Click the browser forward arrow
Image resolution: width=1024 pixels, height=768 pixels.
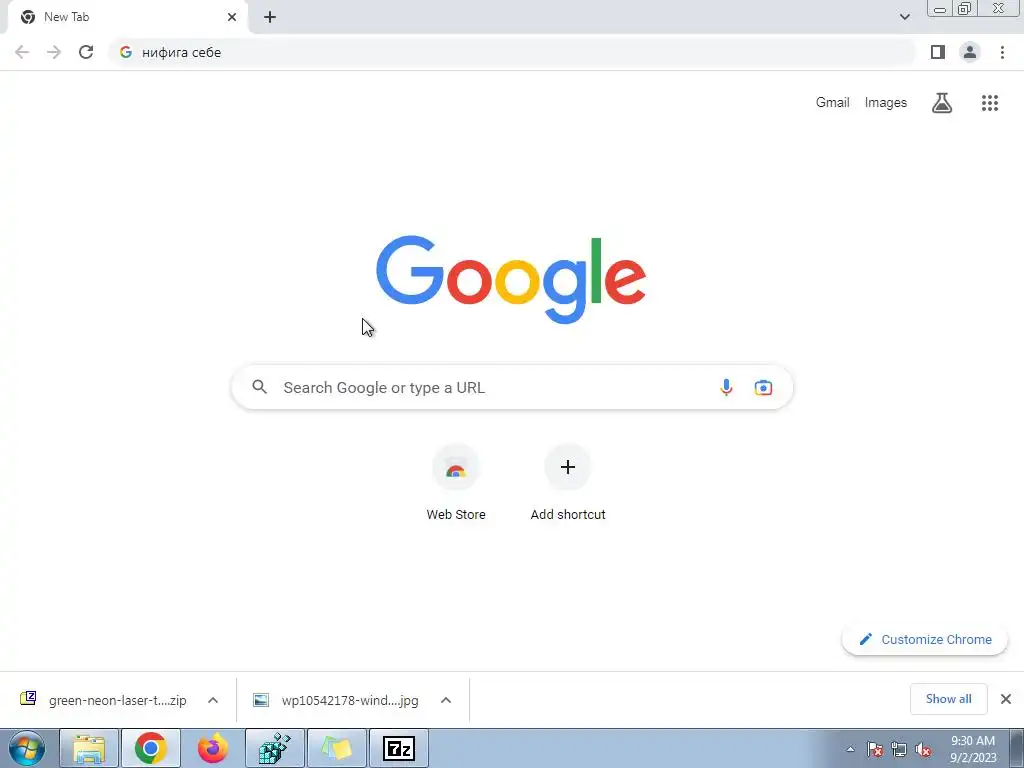[54, 52]
